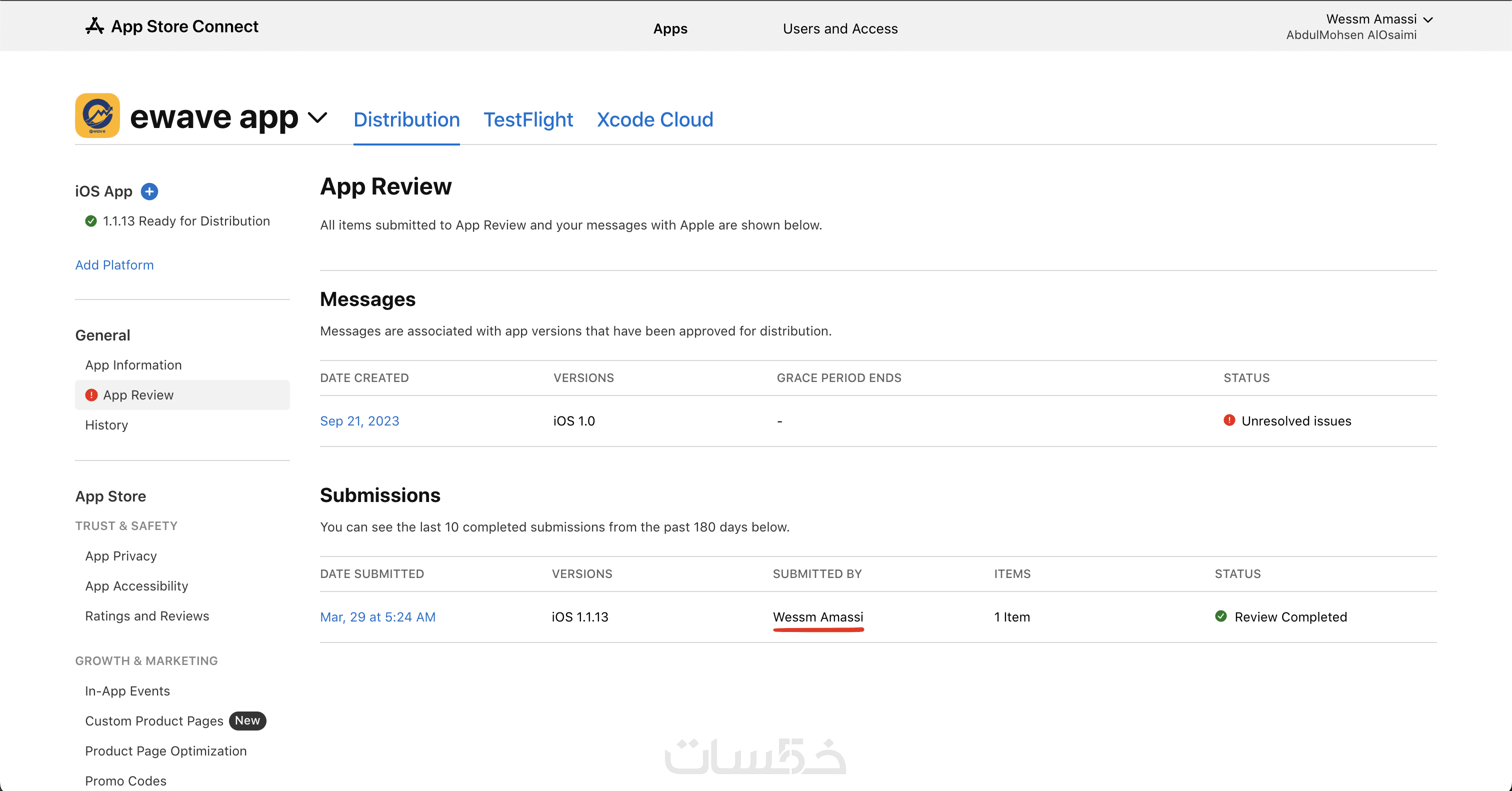This screenshot has width=1512, height=791.
Task: Click the Add Platform link
Action: tap(114, 264)
